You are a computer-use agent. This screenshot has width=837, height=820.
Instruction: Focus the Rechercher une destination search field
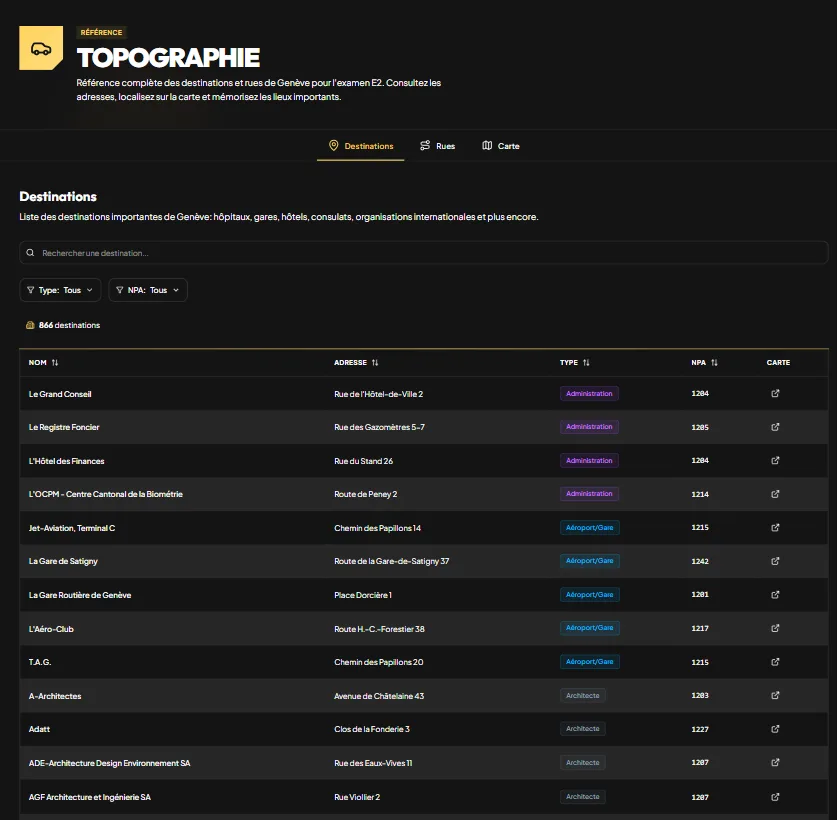(424, 253)
